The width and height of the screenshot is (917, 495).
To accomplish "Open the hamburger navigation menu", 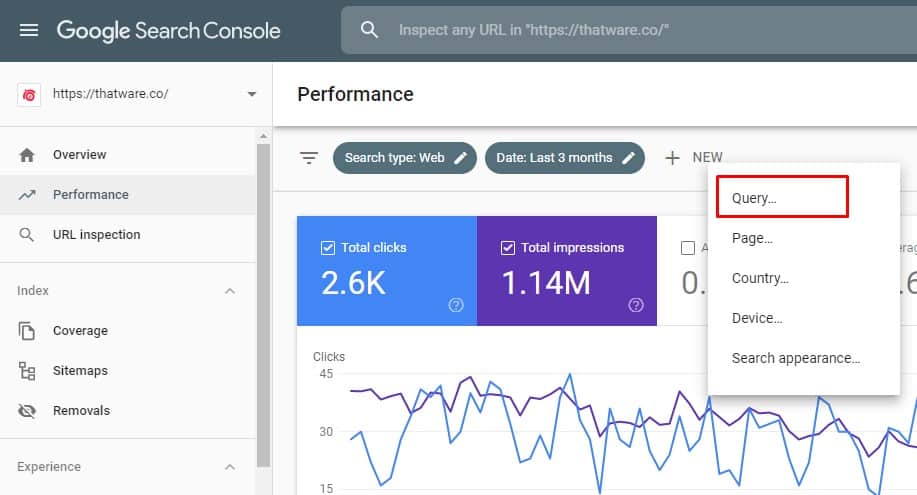I will tap(29, 30).
